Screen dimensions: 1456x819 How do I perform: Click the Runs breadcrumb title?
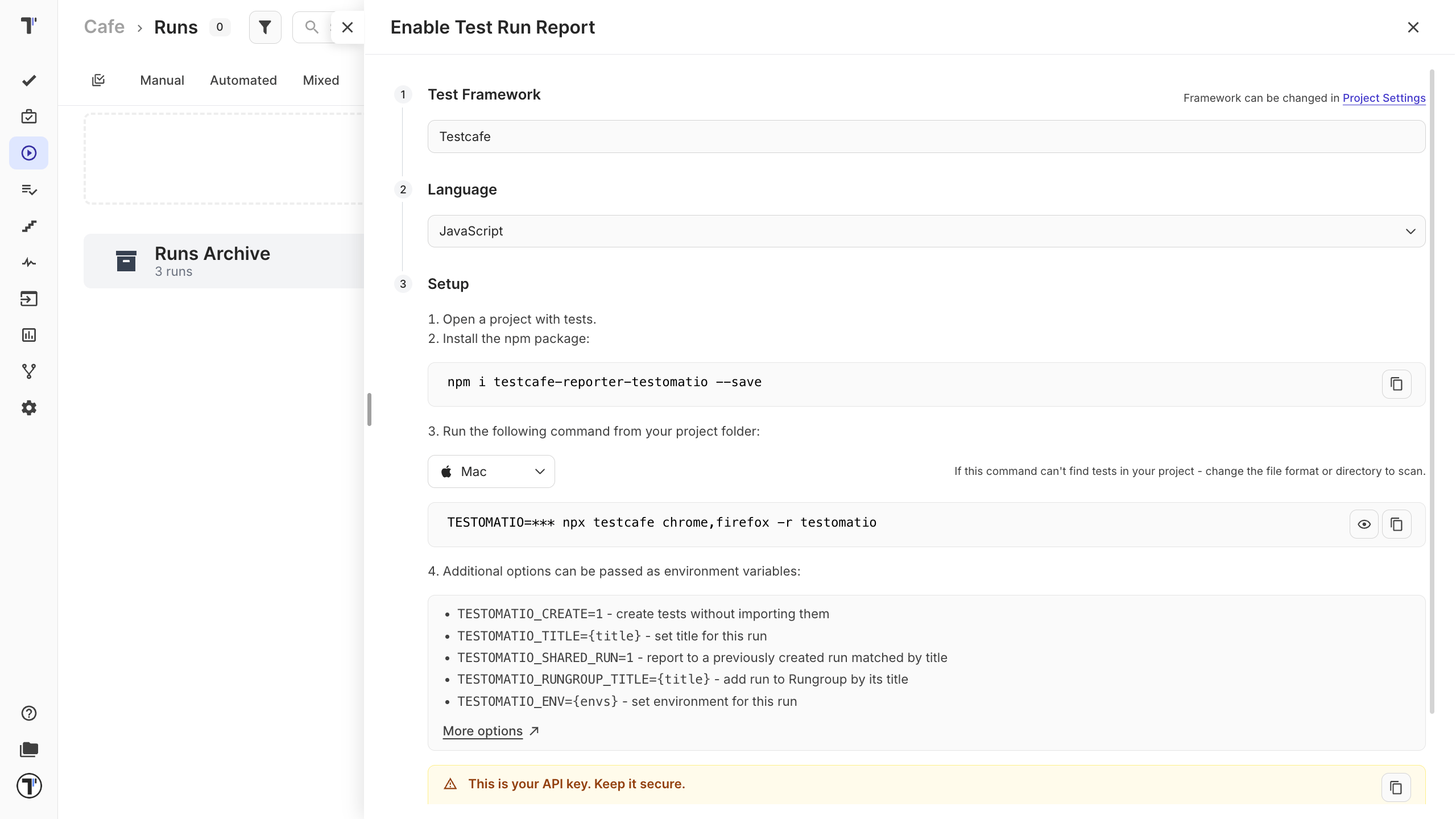click(176, 27)
